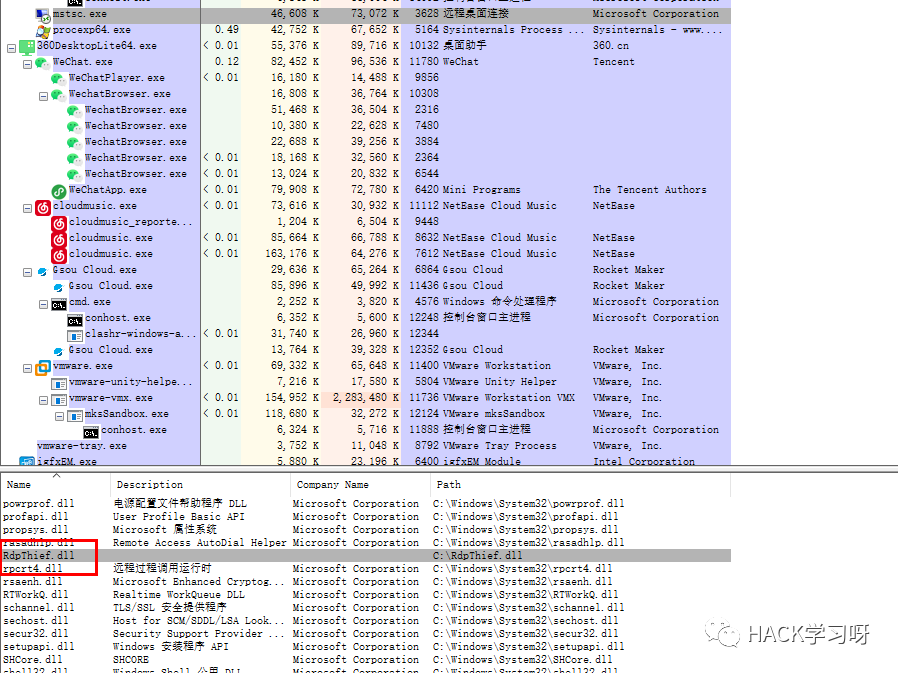Collapse the WeChat.exe subtree
The image size is (898, 673).
tap(27, 65)
